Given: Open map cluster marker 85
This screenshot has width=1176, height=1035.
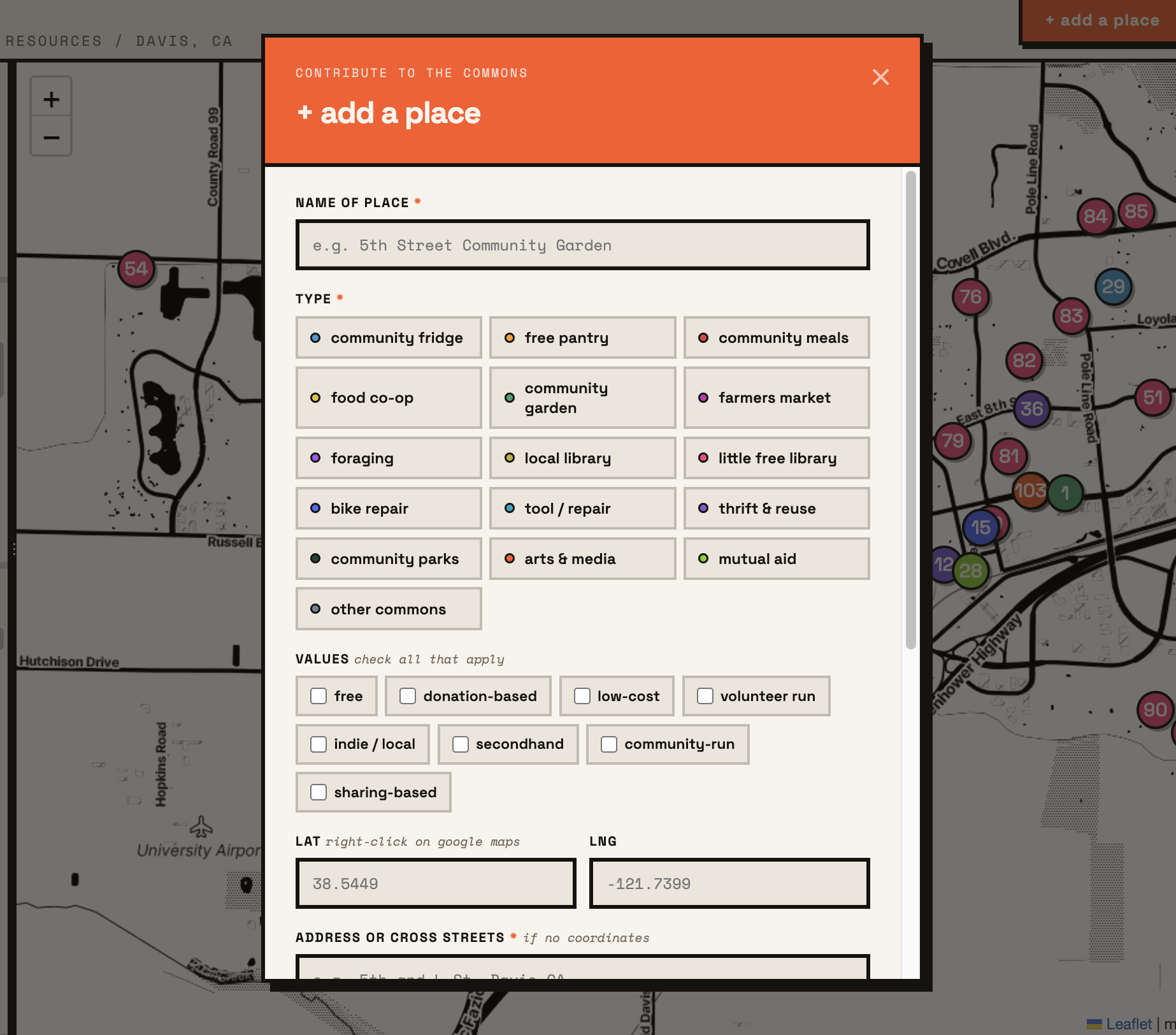Looking at the screenshot, I should [1137, 211].
